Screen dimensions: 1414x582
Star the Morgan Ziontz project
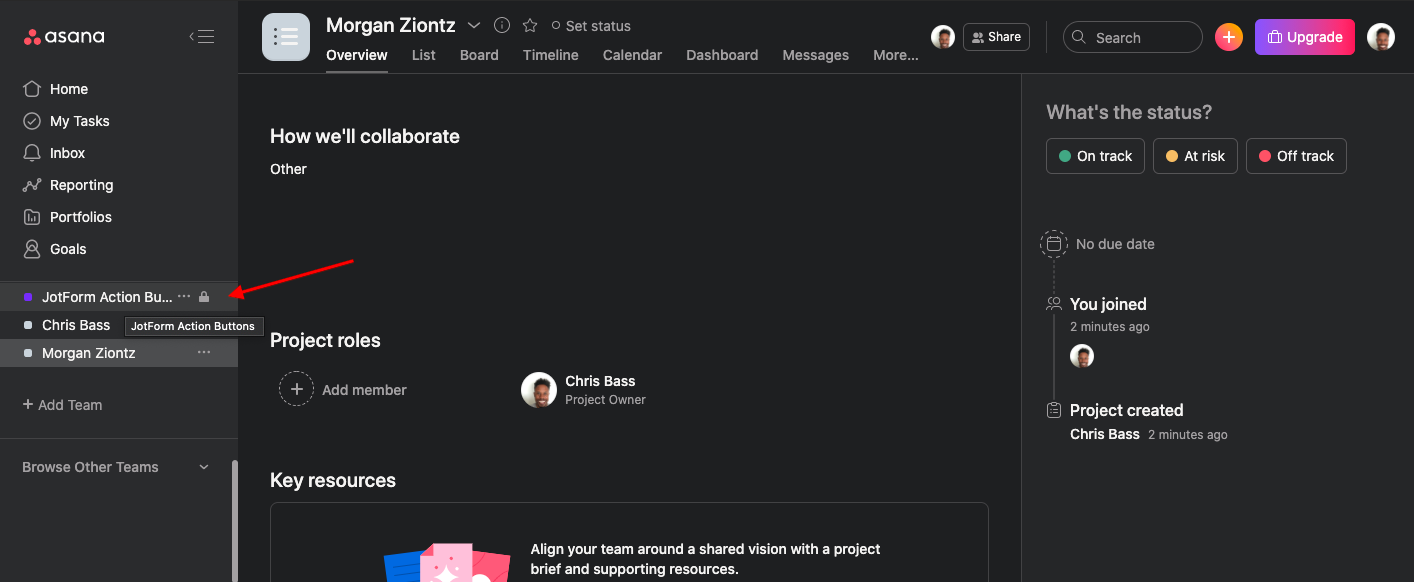530,26
